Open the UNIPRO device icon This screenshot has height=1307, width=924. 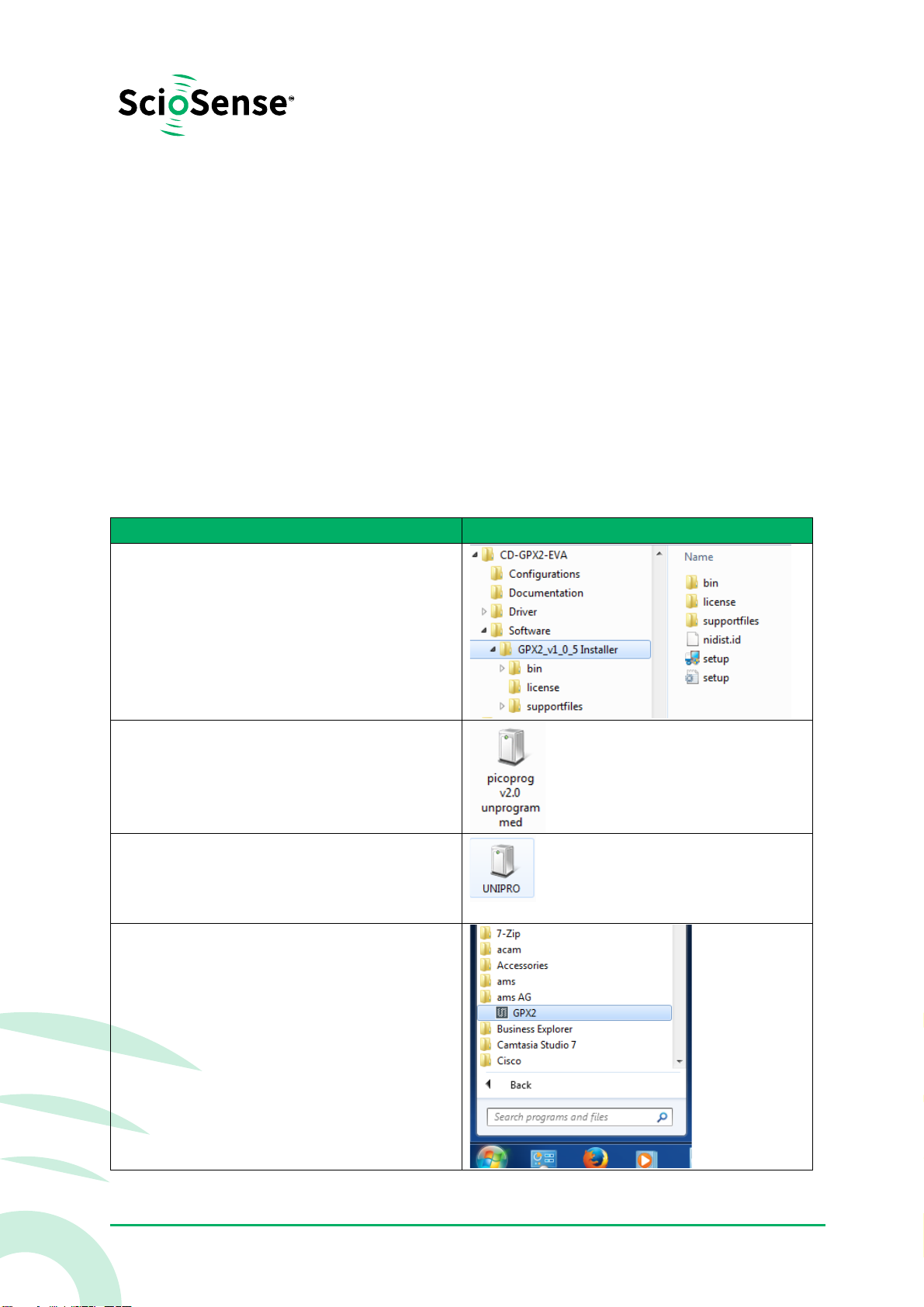[501, 868]
